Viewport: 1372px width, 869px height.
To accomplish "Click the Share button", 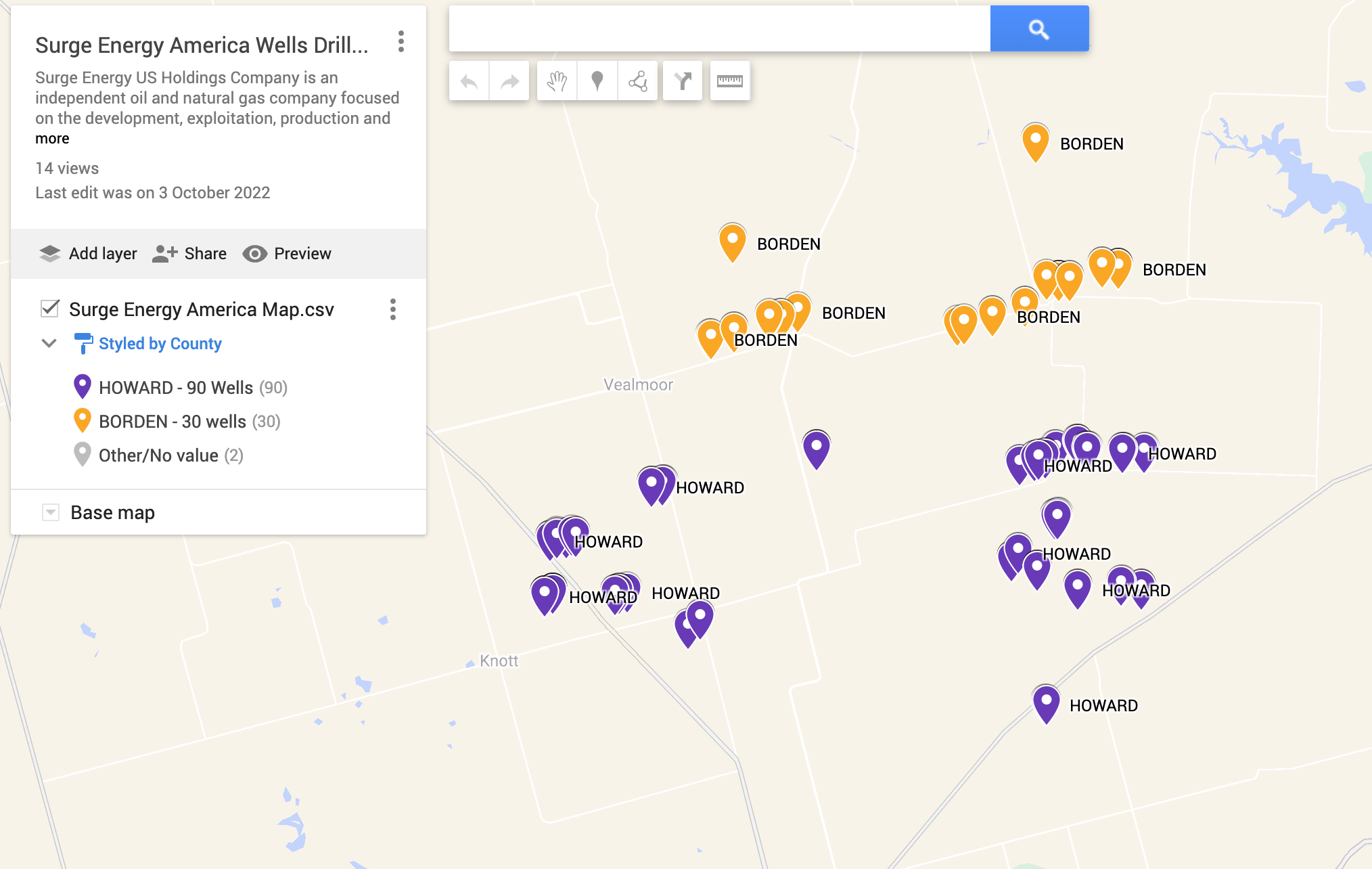I will click(x=189, y=254).
